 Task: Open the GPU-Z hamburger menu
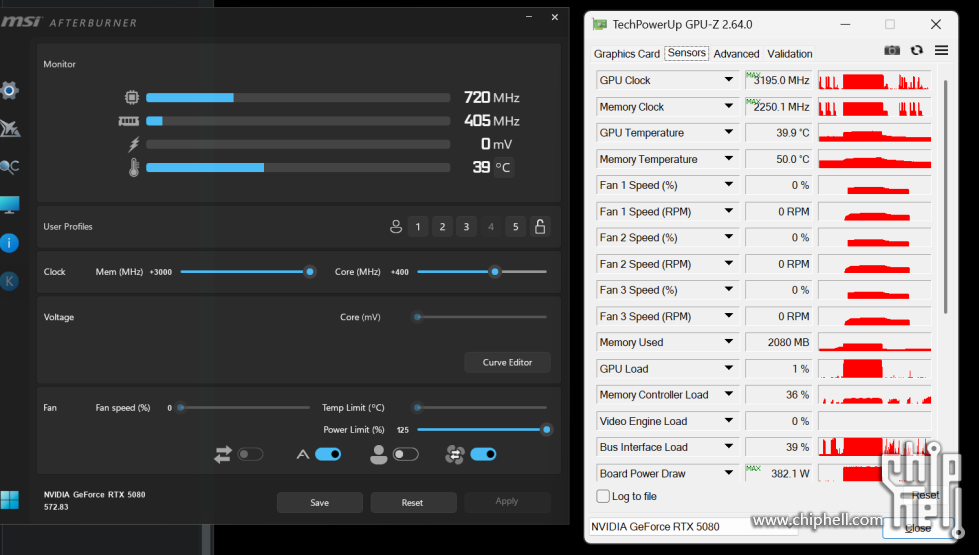(942, 50)
